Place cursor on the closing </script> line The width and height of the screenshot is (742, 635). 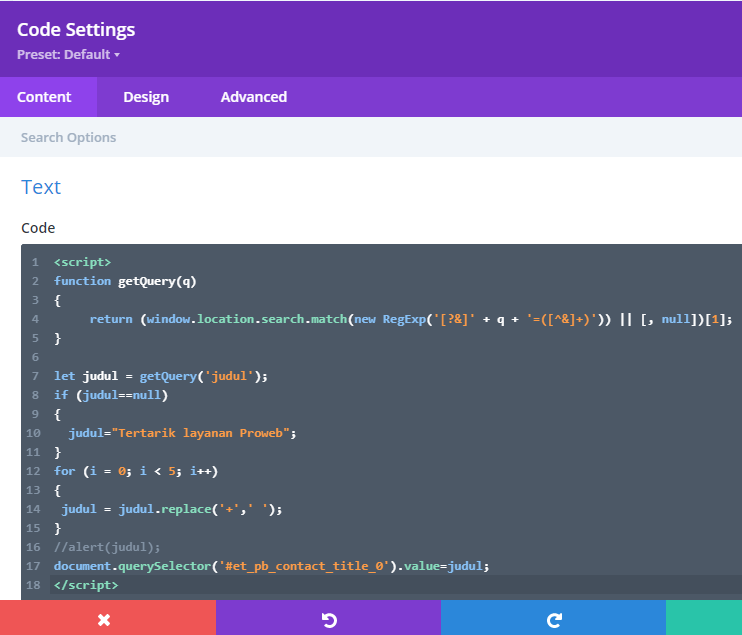coord(86,585)
